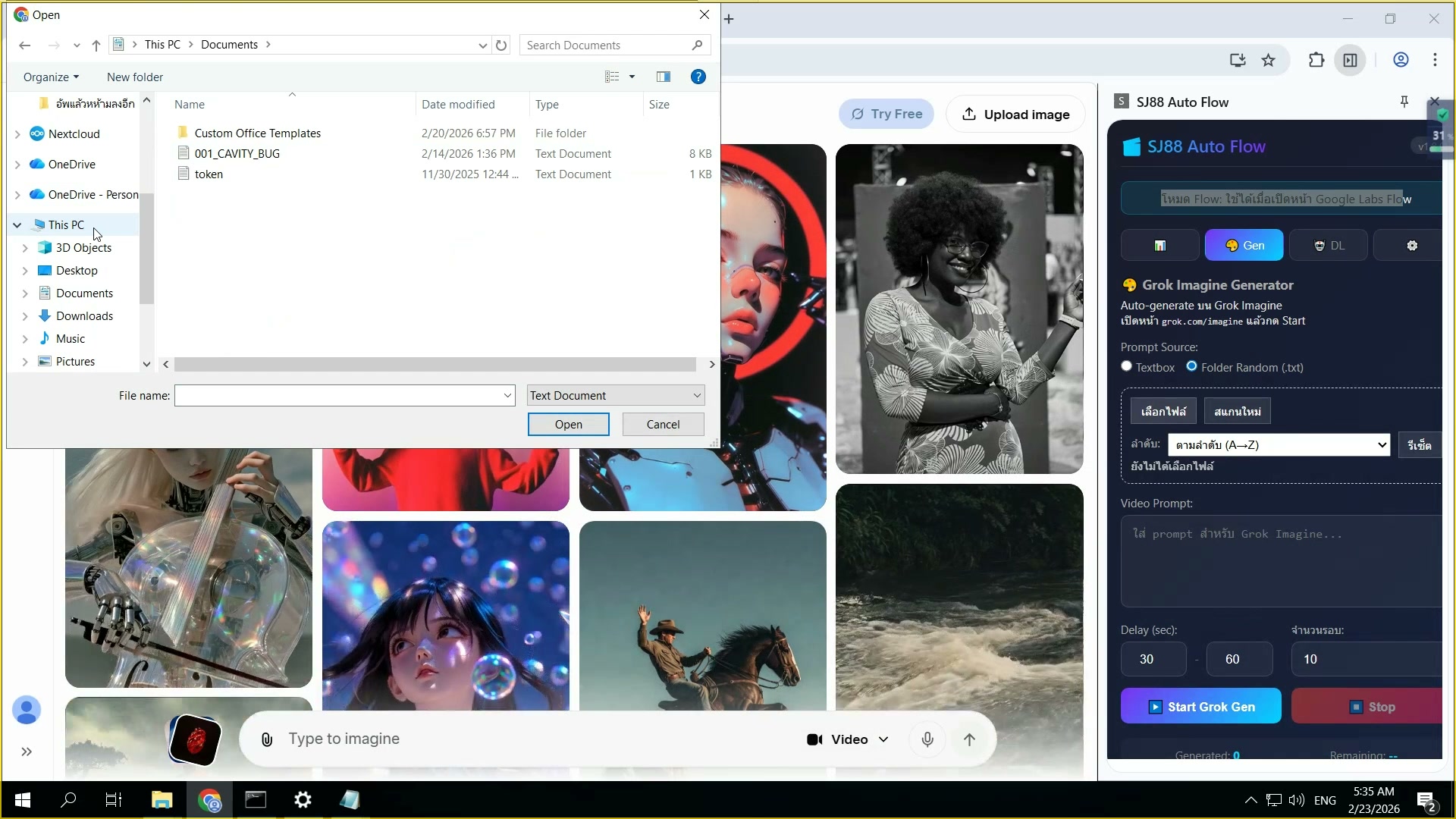Open the Text Document file type dropdown
The height and width of the screenshot is (819, 1456).
click(615, 395)
